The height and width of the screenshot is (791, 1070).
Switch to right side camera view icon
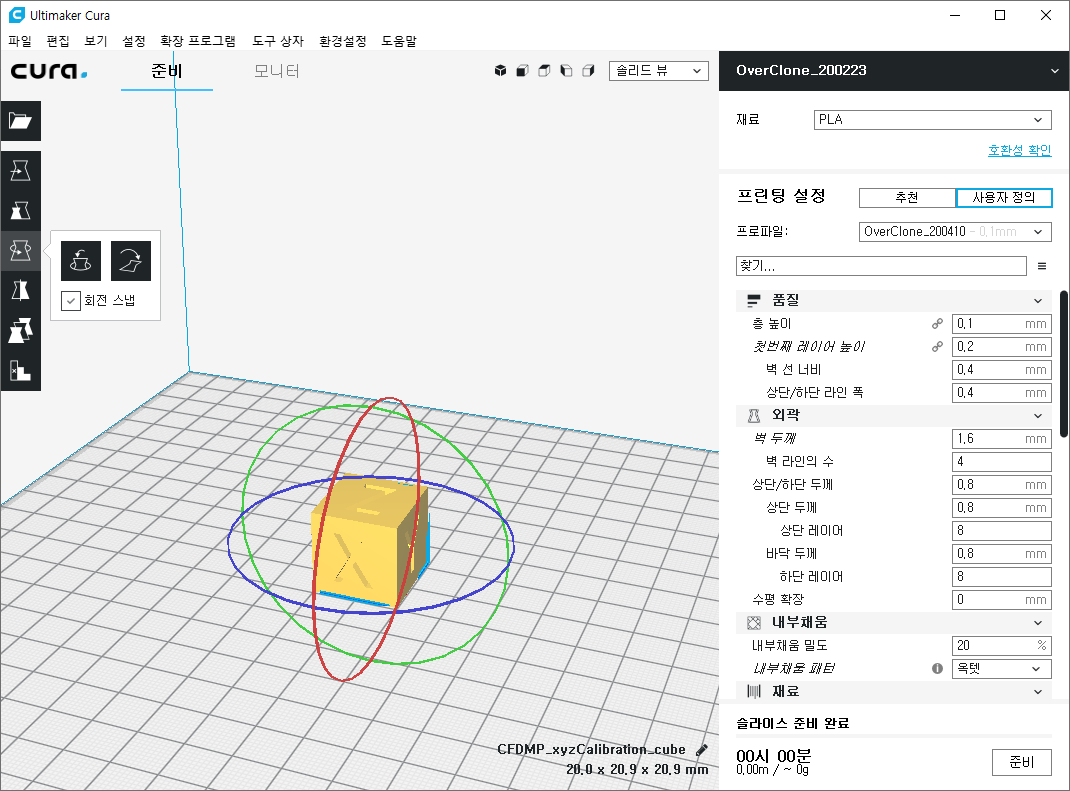pos(588,70)
